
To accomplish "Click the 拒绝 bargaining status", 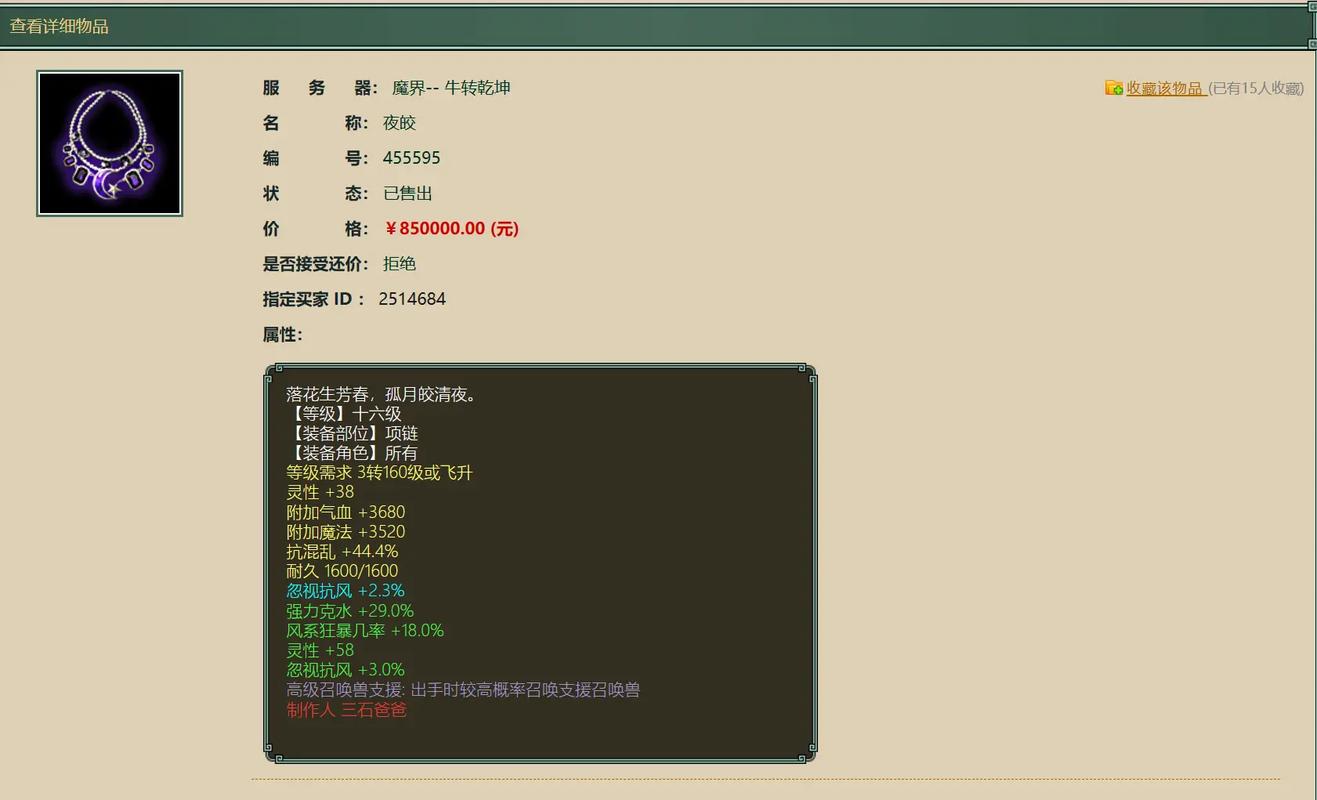I will pyautogui.click(x=399, y=263).
